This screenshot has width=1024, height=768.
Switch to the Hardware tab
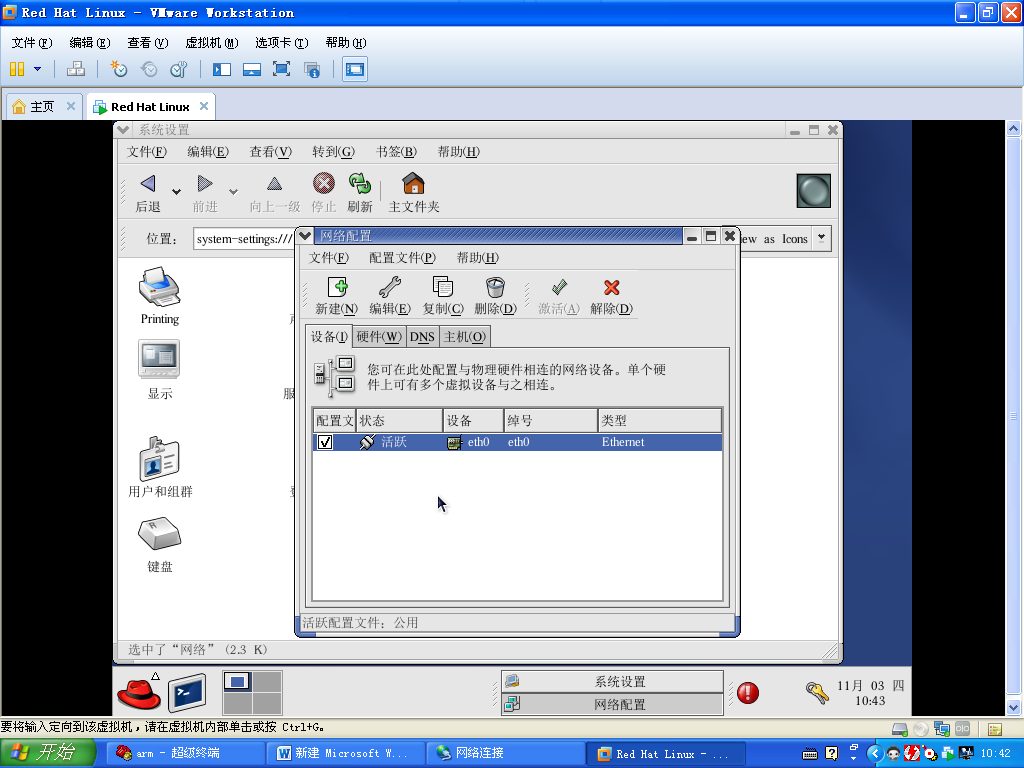coord(379,337)
